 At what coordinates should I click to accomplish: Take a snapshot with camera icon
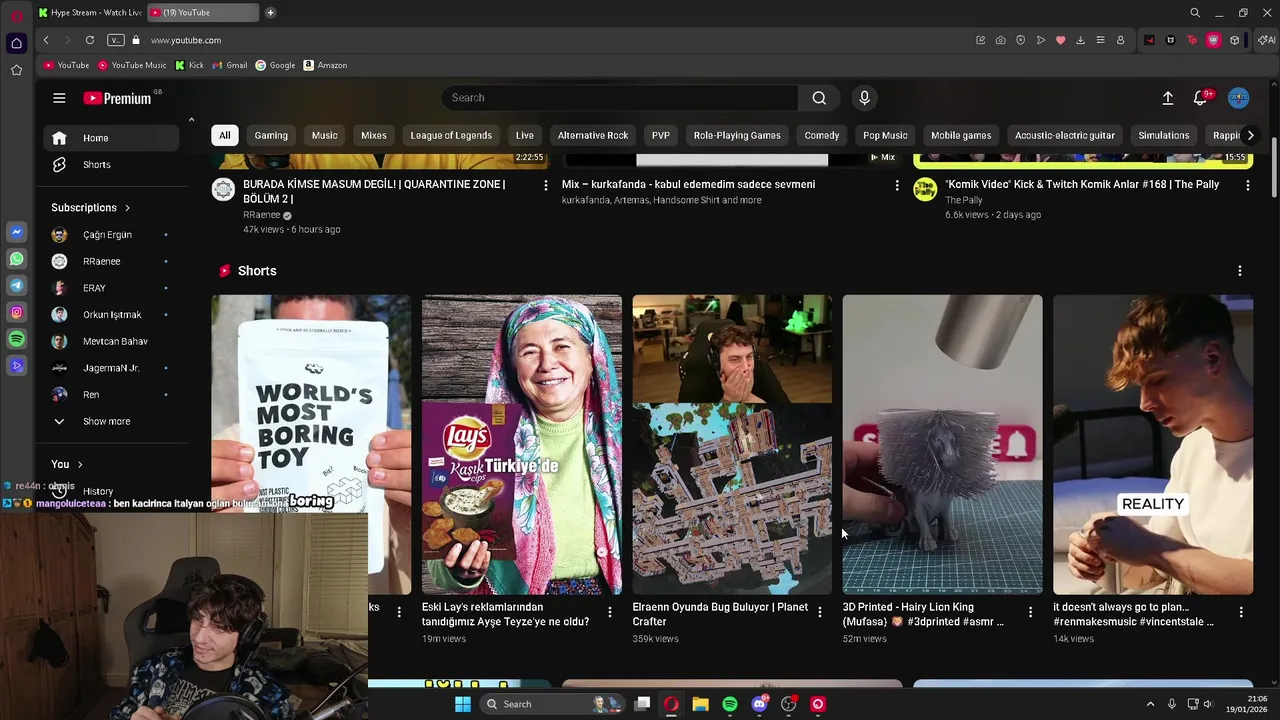(1000, 40)
